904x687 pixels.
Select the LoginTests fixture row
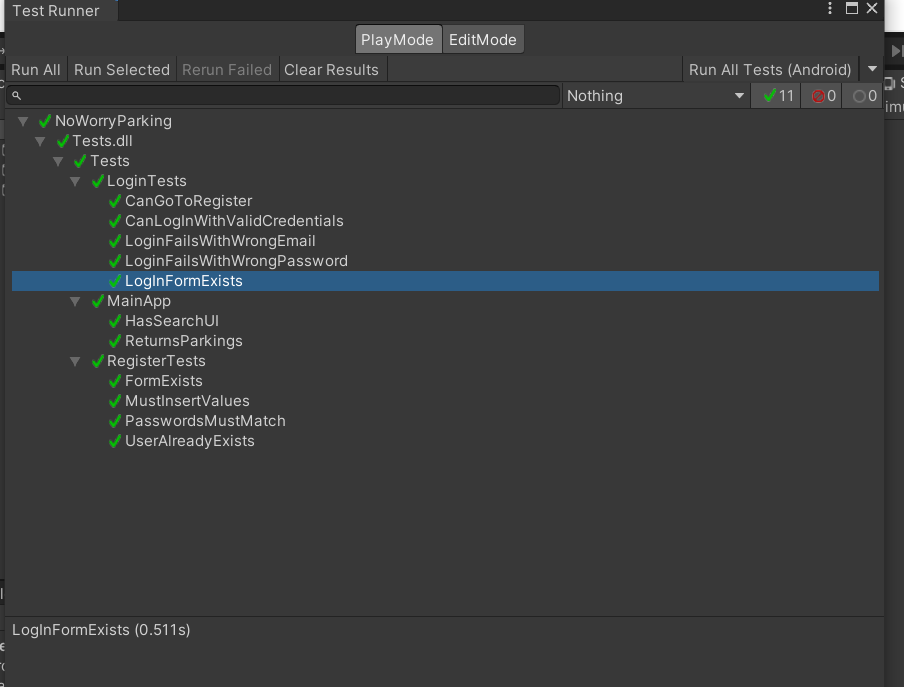445,181
